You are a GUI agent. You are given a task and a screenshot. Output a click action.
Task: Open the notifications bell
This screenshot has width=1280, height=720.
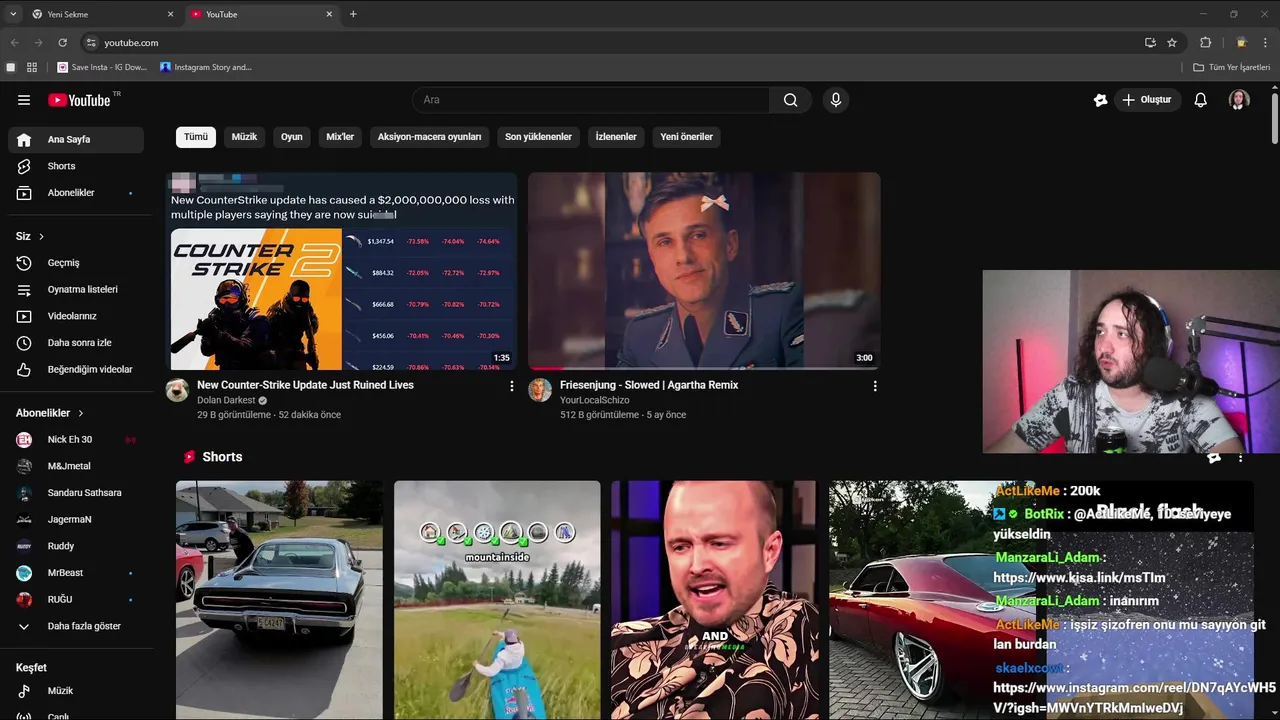(1201, 100)
